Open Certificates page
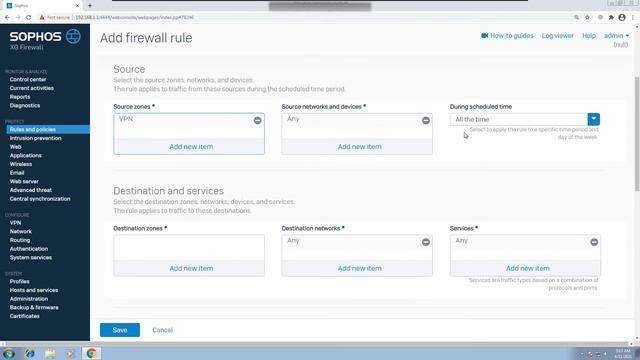640x360 pixels. click(x=25, y=316)
